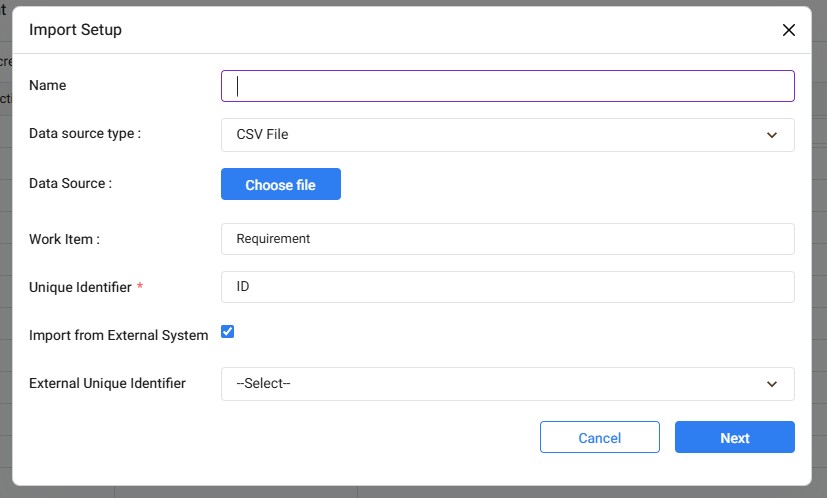This screenshot has height=498, width=827.
Task: Click into the Name text field
Action: (507, 86)
